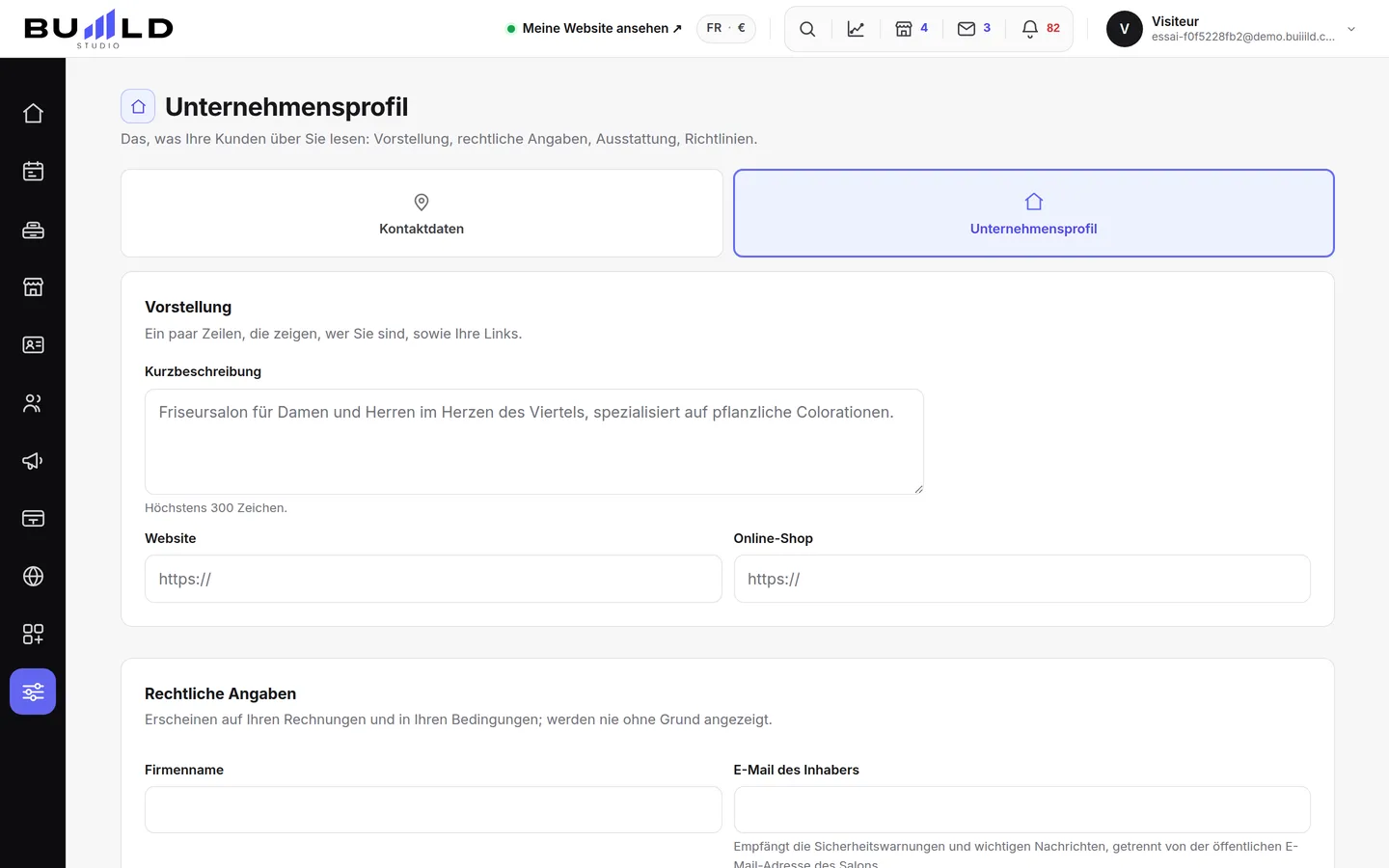Focus the Online-Shop URL field

(x=1022, y=579)
